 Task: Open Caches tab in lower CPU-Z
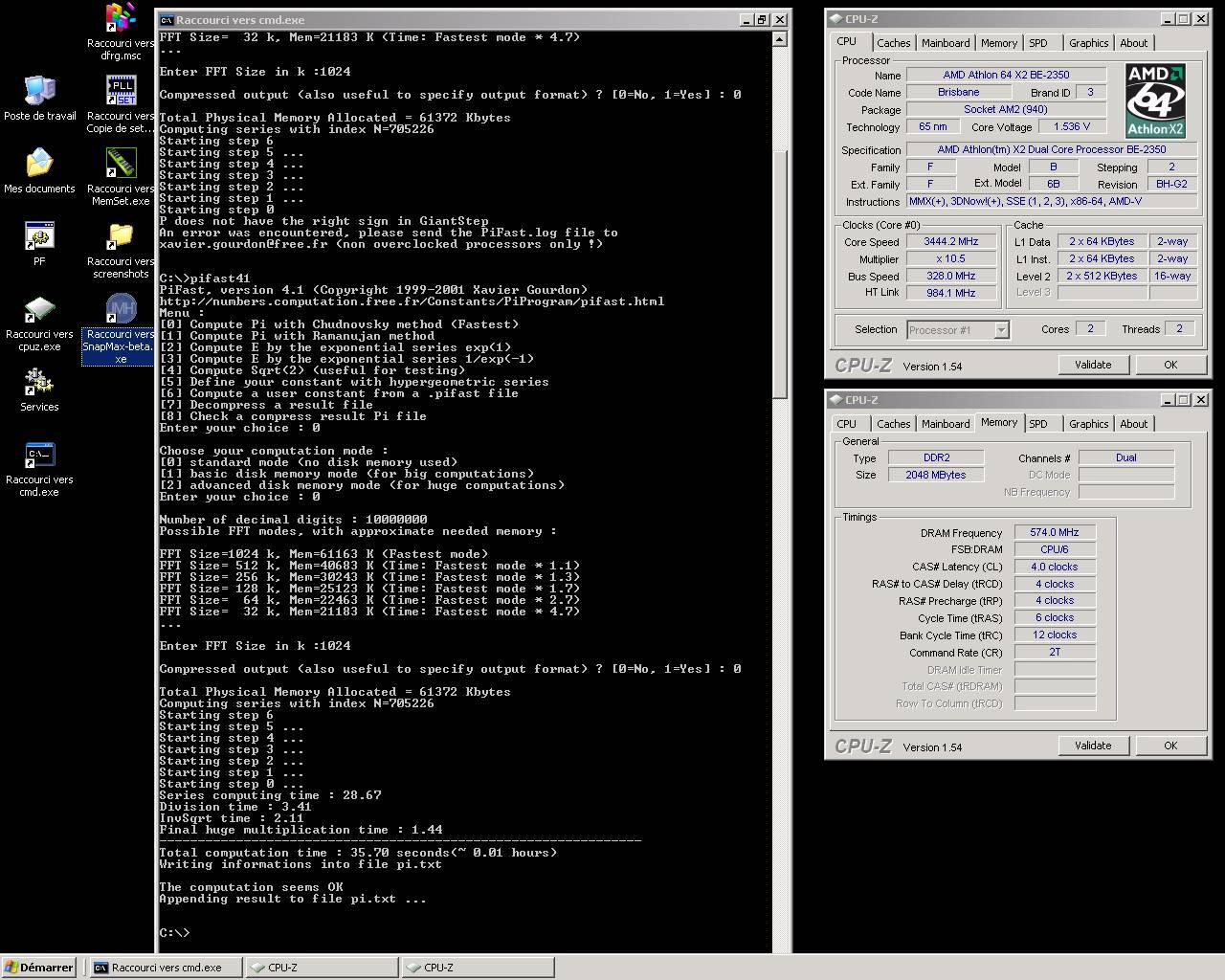tap(893, 424)
